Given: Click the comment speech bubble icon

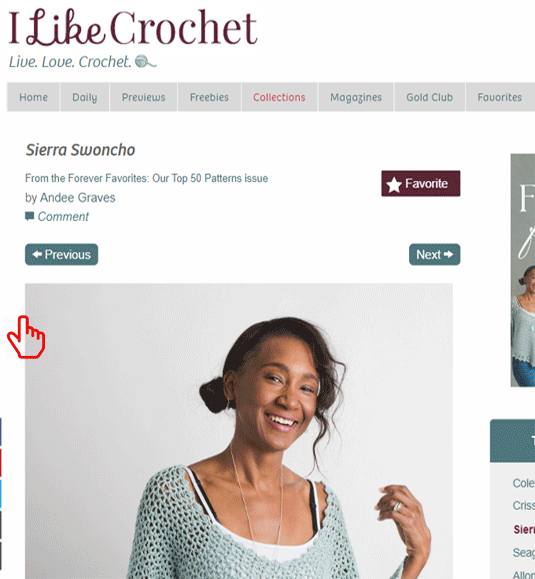Looking at the screenshot, I should pyautogui.click(x=29, y=216).
